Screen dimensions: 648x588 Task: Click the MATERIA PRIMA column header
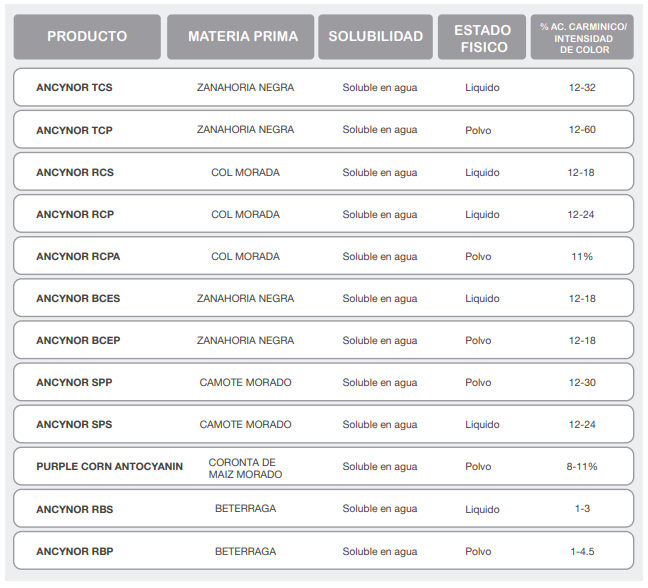242,37
